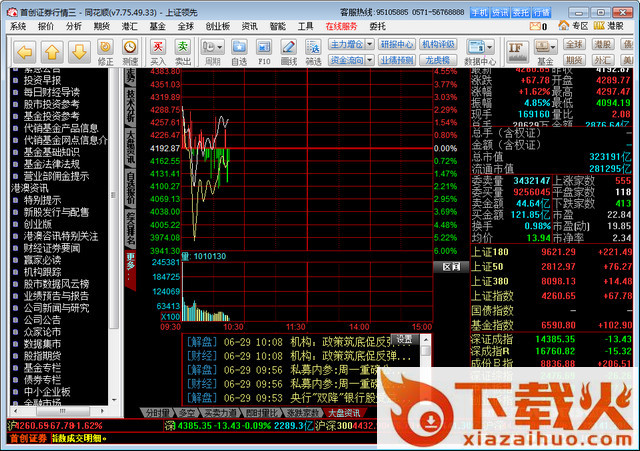This screenshot has width=640, height=451.
Task: Open the 工具 menu
Action: [305, 26]
